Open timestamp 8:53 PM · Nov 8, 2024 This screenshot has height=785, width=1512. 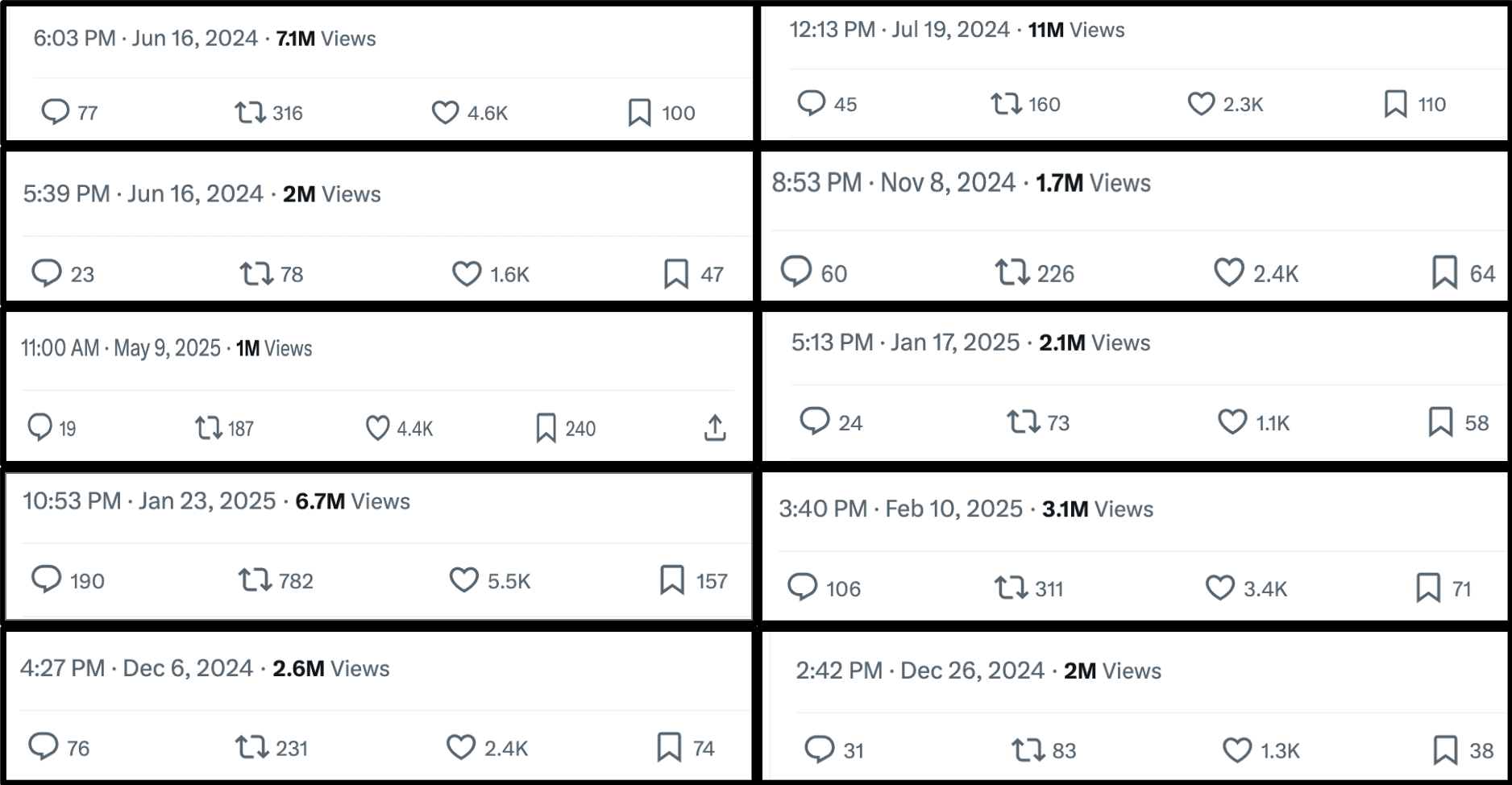point(893,183)
